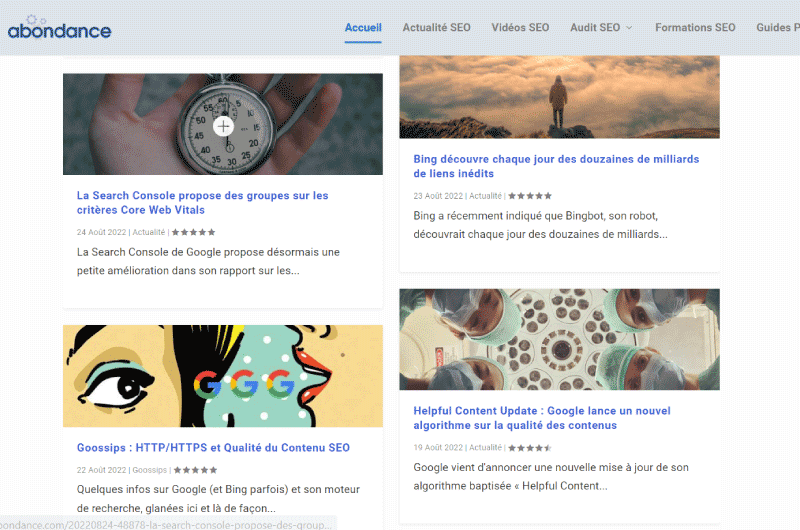
Task: Click the Actualité category under 23 Août 2022
Action: pos(485,196)
